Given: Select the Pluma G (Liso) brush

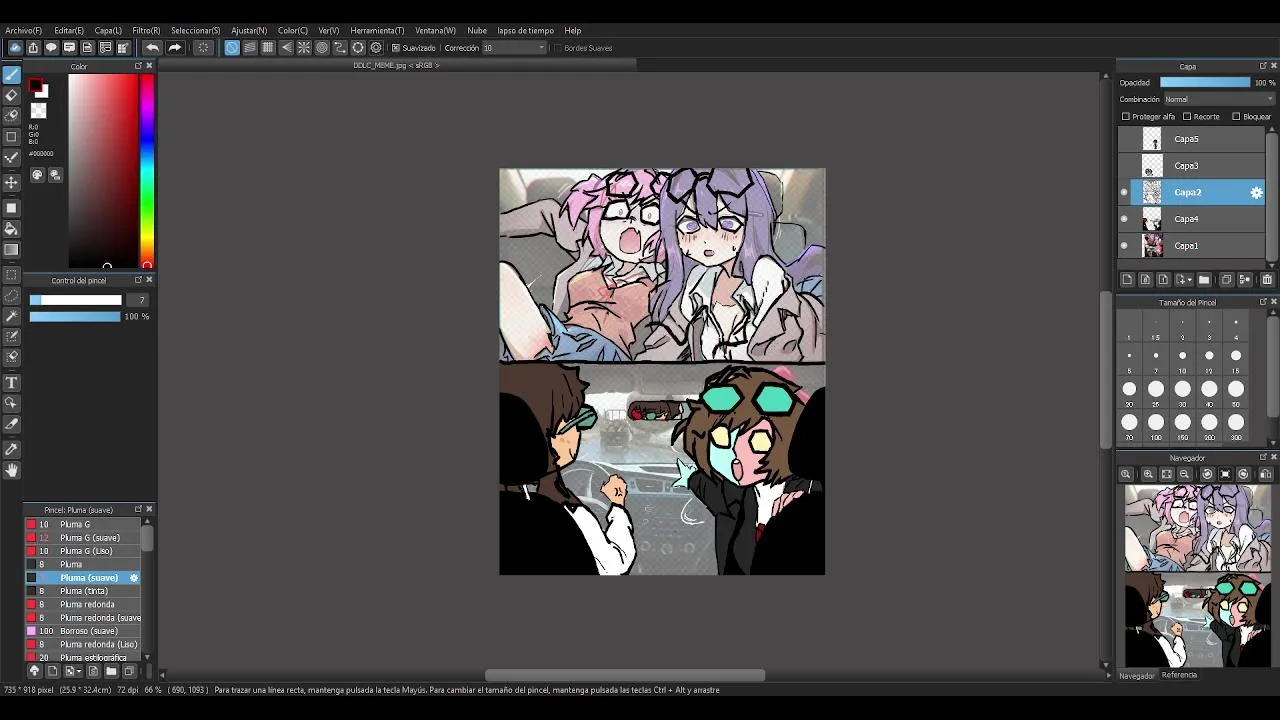Looking at the screenshot, I should pyautogui.click(x=84, y=551).
